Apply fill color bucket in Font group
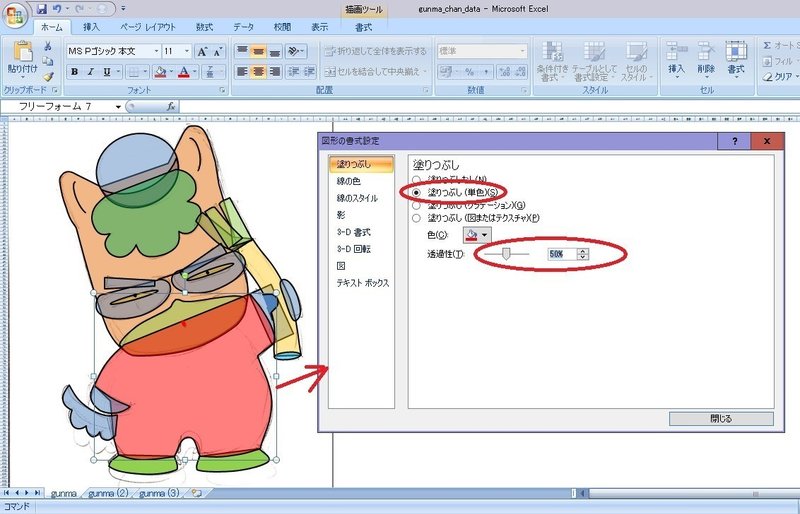The height and width of the screenshot is (514, 800). tap(160, 72)
